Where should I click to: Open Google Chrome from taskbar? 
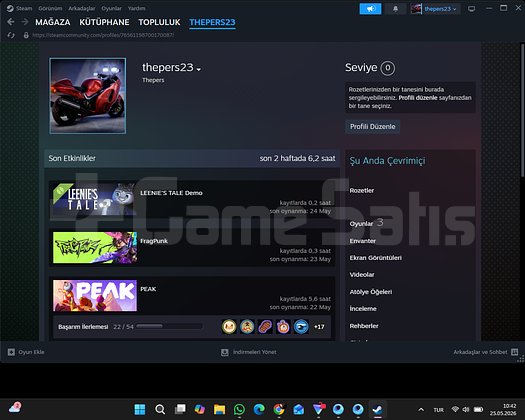tap(279, 409)
